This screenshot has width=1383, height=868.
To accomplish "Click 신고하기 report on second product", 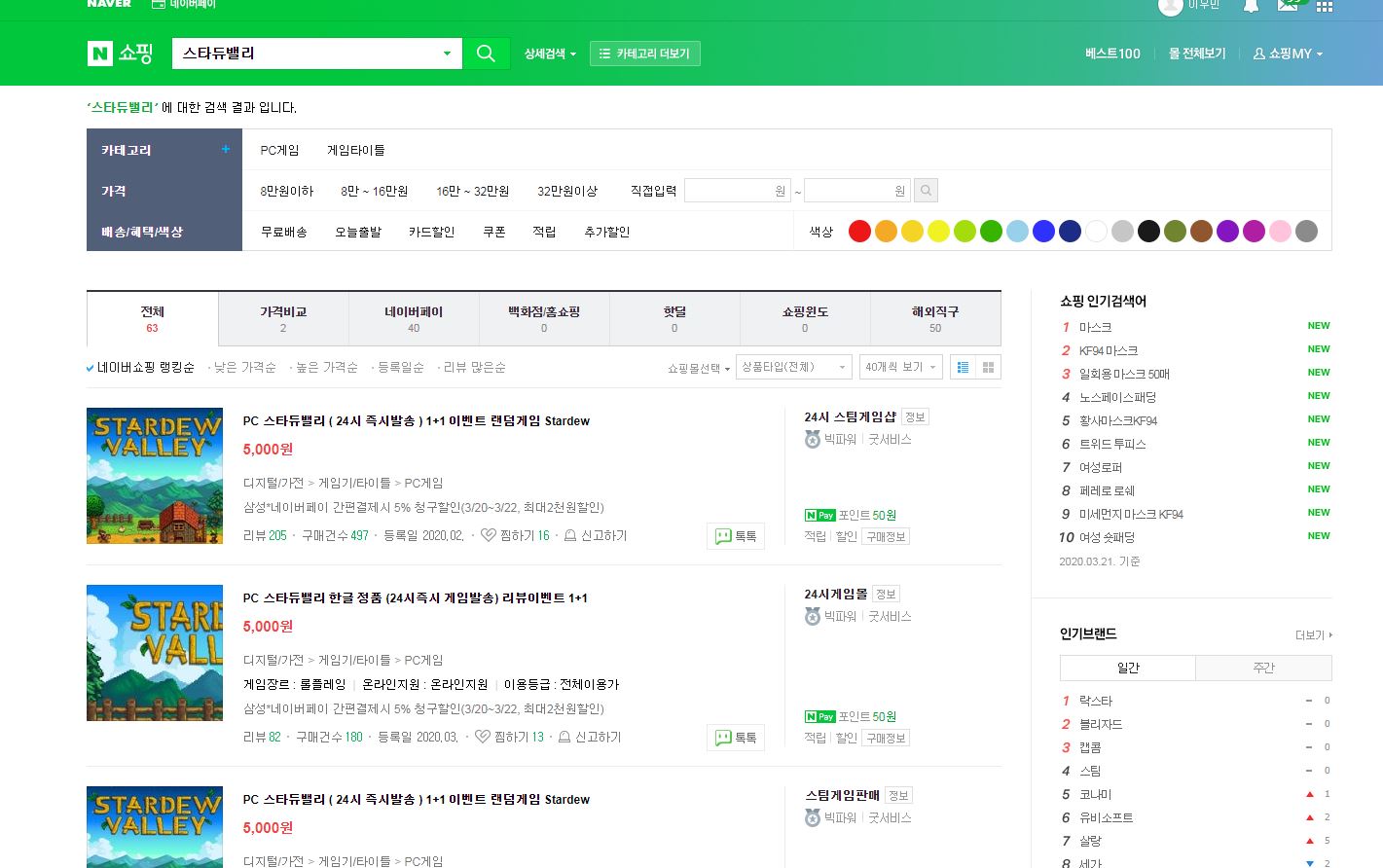I will [590, 737].
